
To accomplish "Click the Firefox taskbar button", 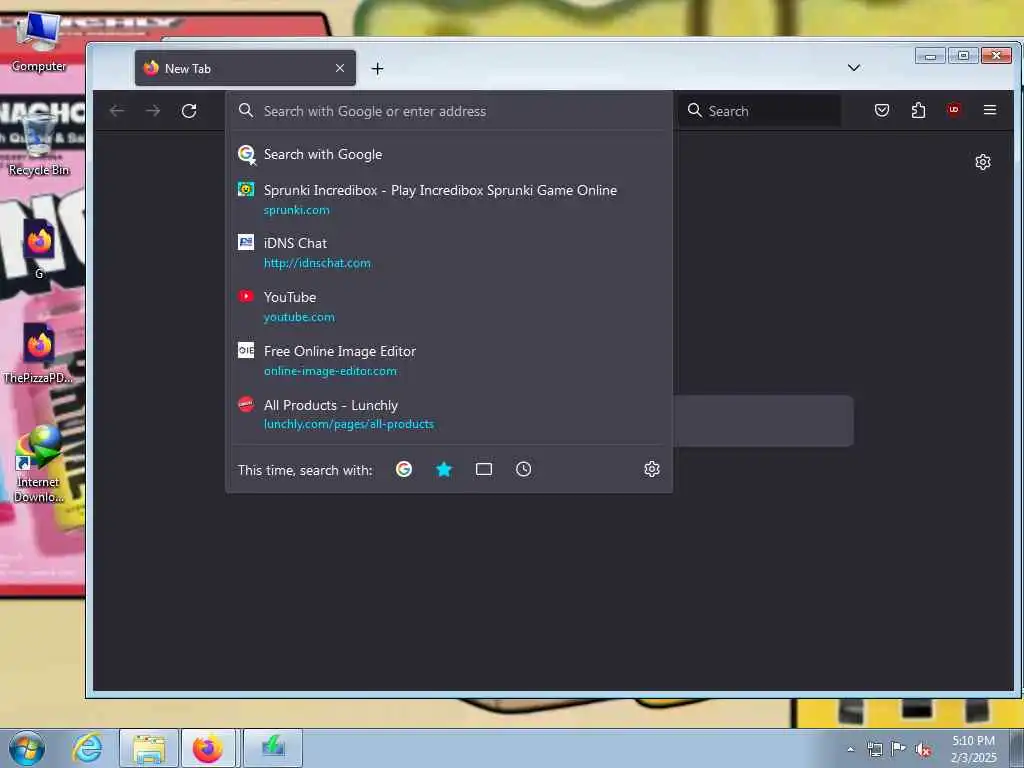I will 208,748.
